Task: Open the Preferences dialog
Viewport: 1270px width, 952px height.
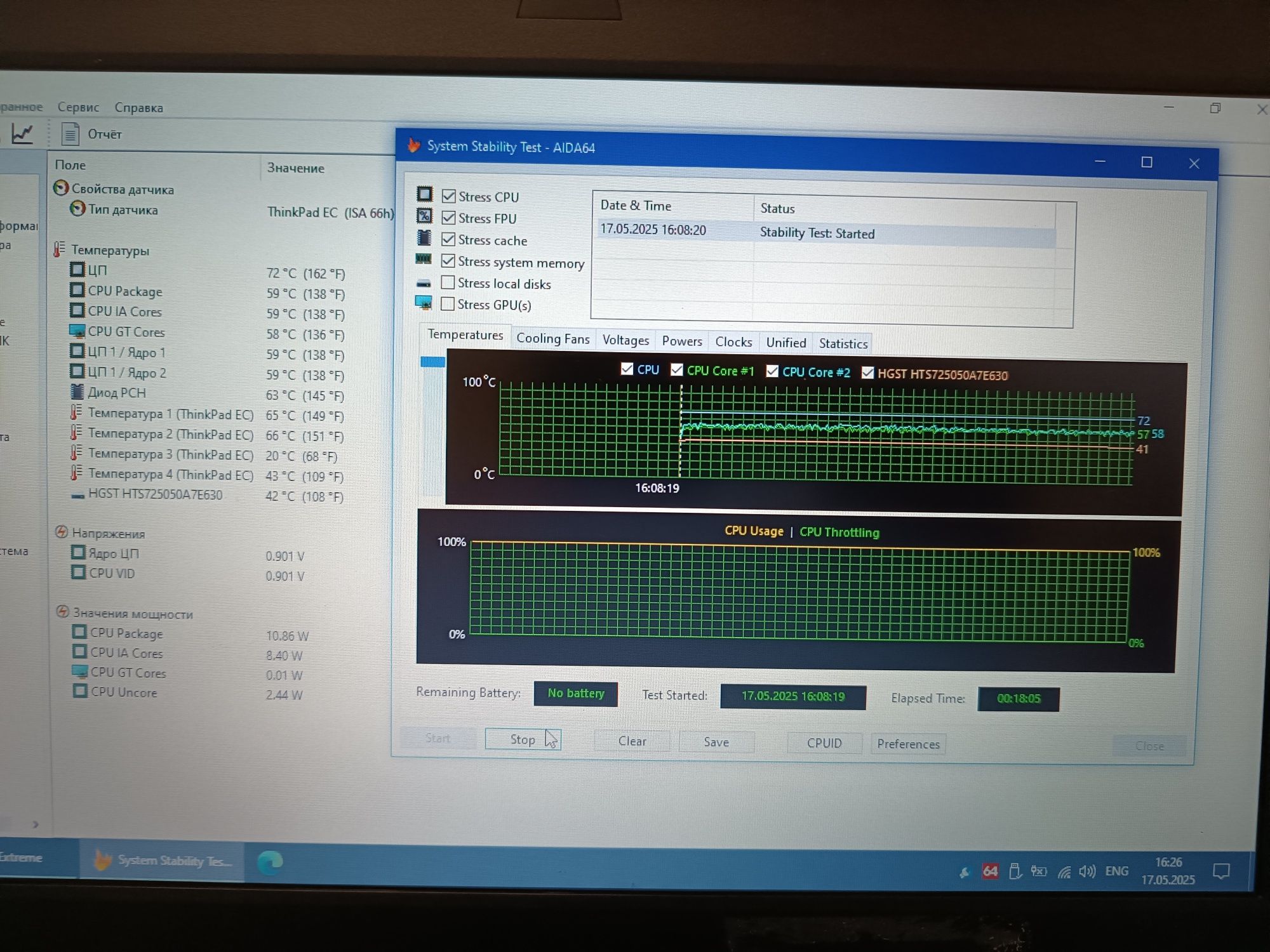Action: click(x=908, y=744)
